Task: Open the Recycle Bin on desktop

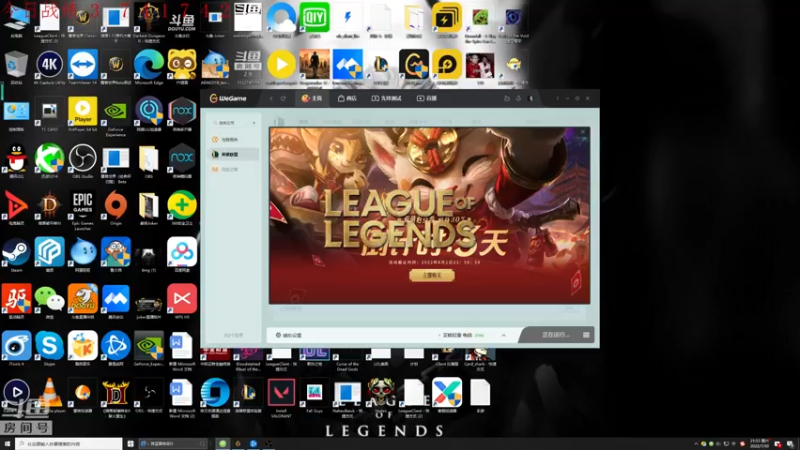Action: (16, 65)
